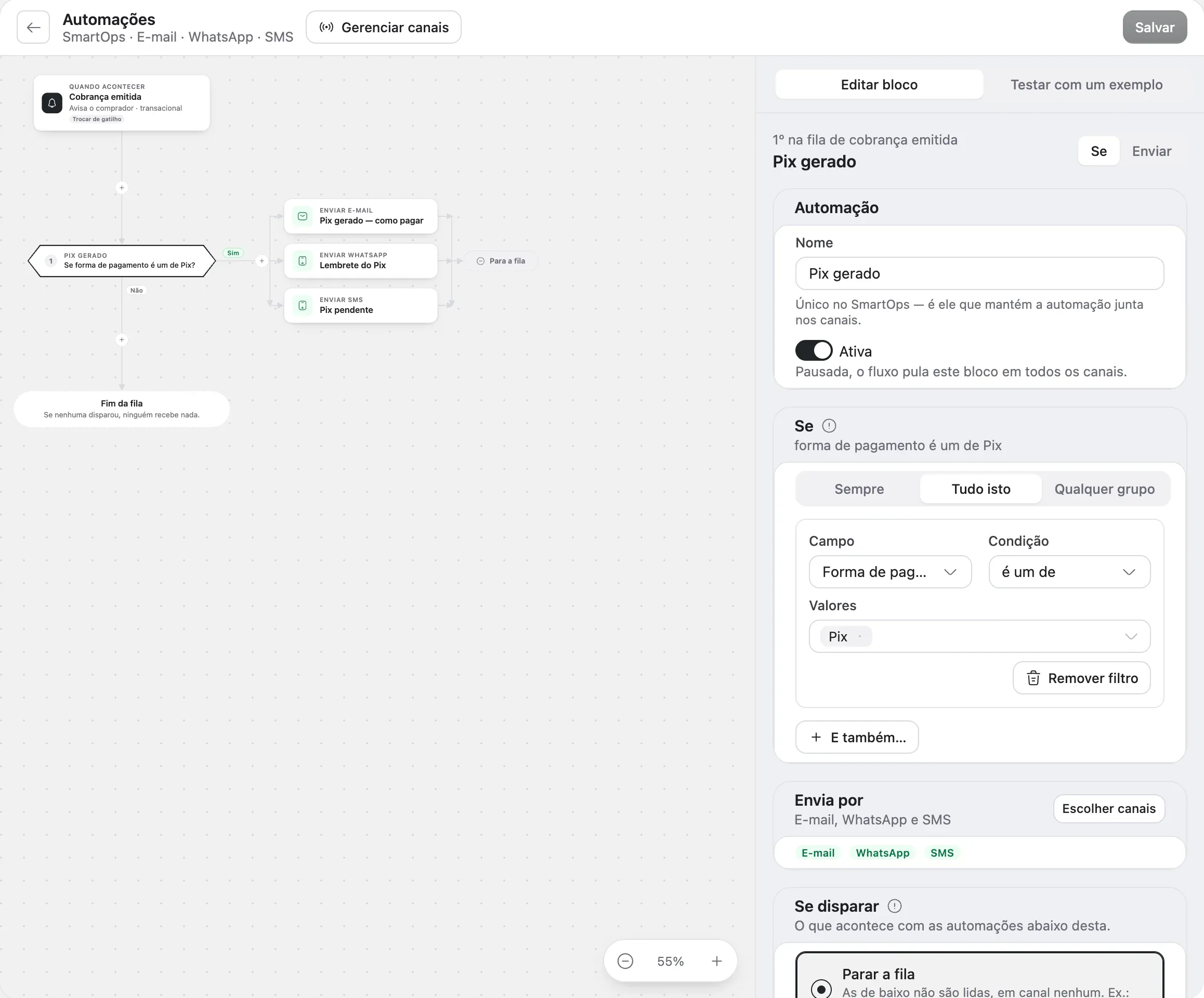1204x998 pixels.
Task: Click the plus connector below the trigger card
Action: coord(122,188)
